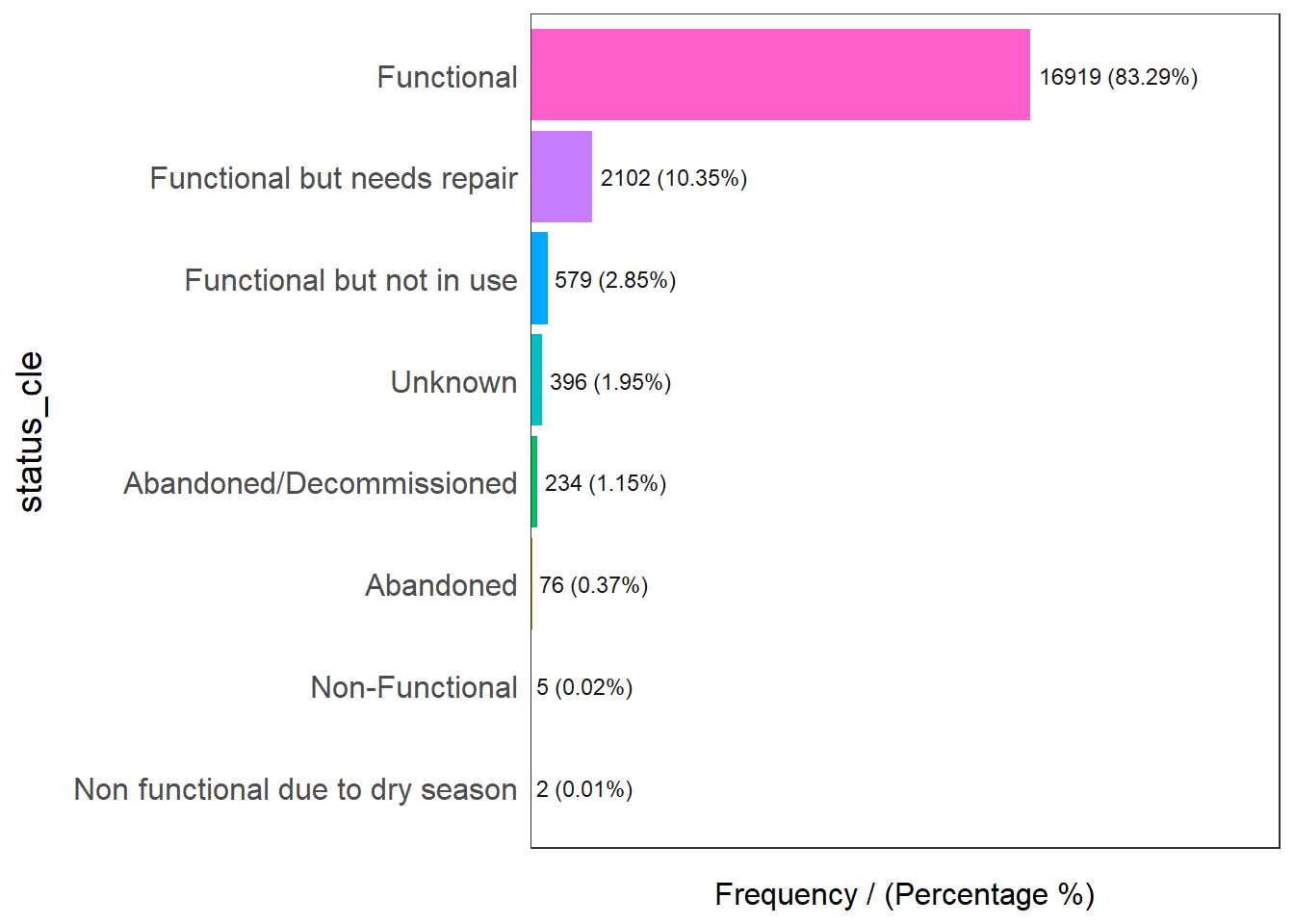The height and width of the screenshot is (924, 1294).
Task: Select the blue not in use bar
Action: [x=539, y=278]
